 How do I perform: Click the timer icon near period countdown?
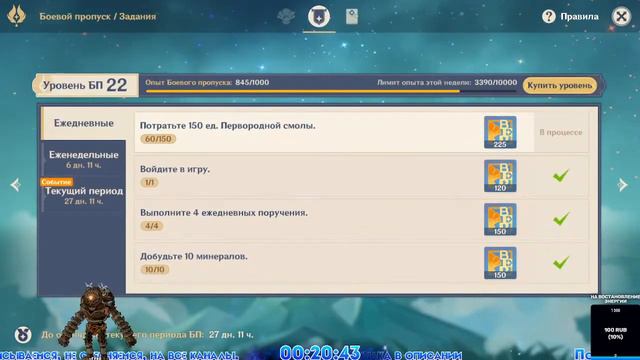click(23, 335)
